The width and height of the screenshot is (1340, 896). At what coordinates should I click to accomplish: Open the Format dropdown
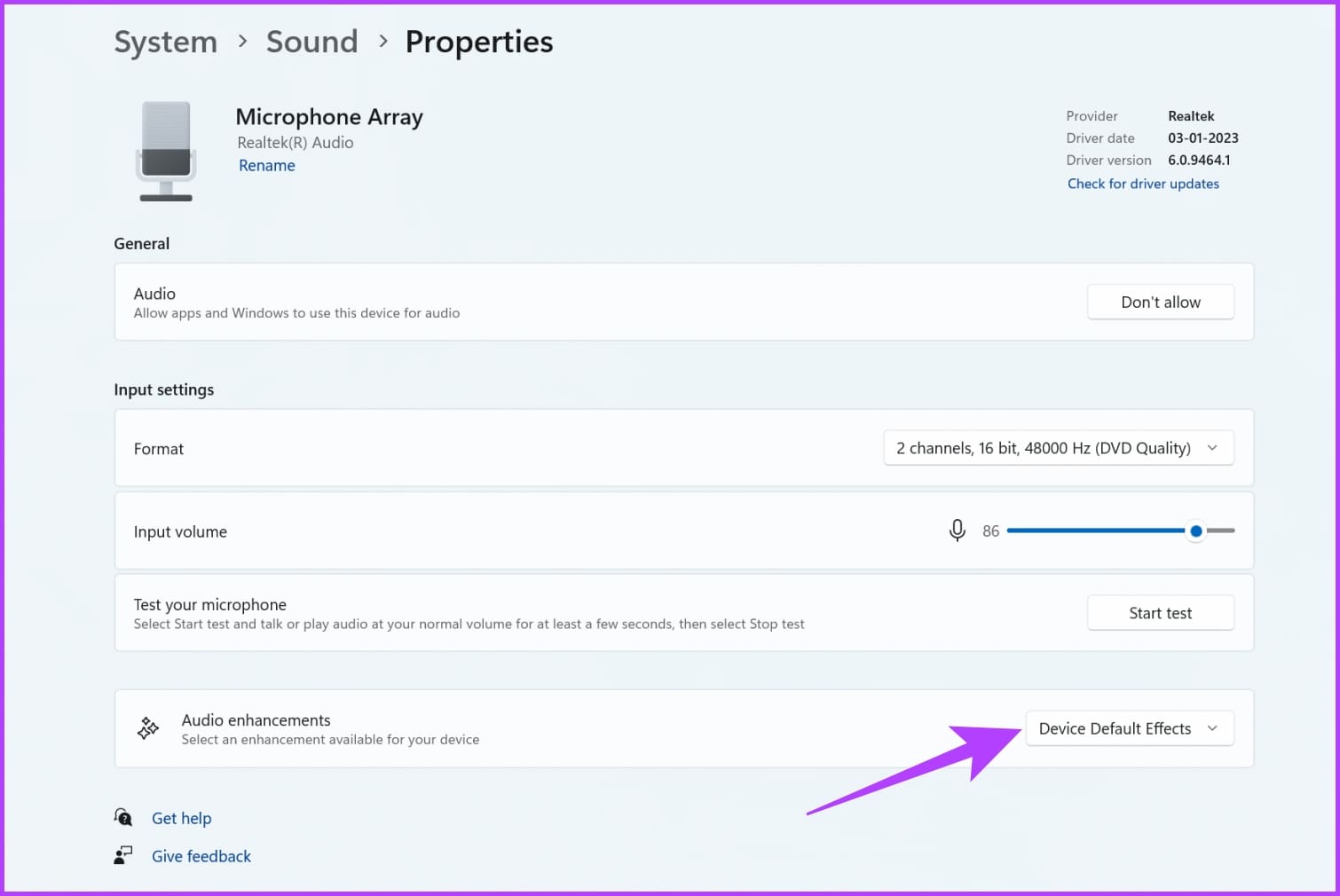[1058, 448]
